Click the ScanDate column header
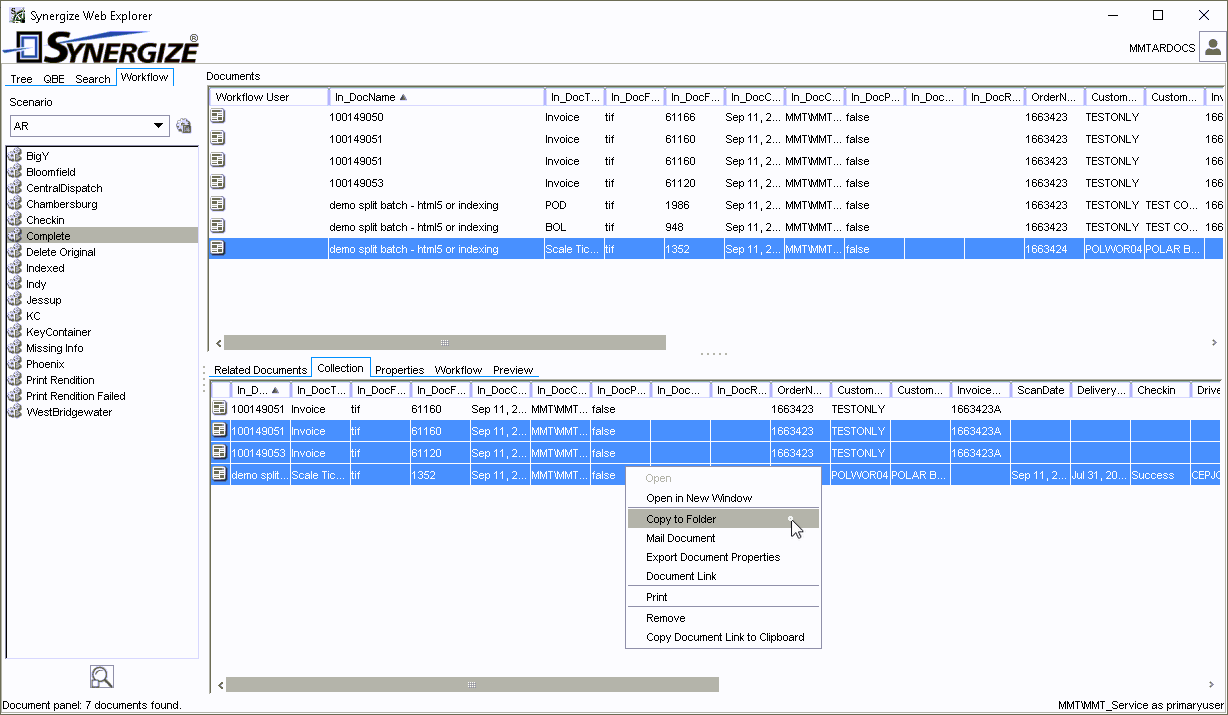This screenshot has width=1228, height=715. coord(1040,390)
